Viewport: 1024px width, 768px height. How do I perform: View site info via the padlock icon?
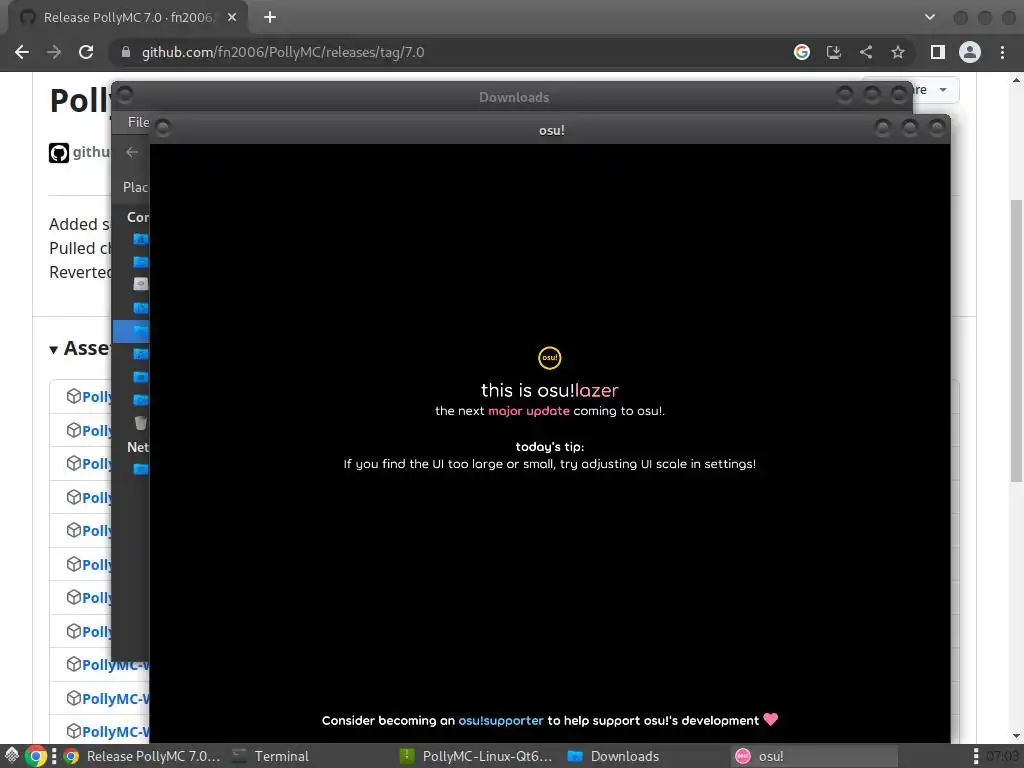click(126, 52)
